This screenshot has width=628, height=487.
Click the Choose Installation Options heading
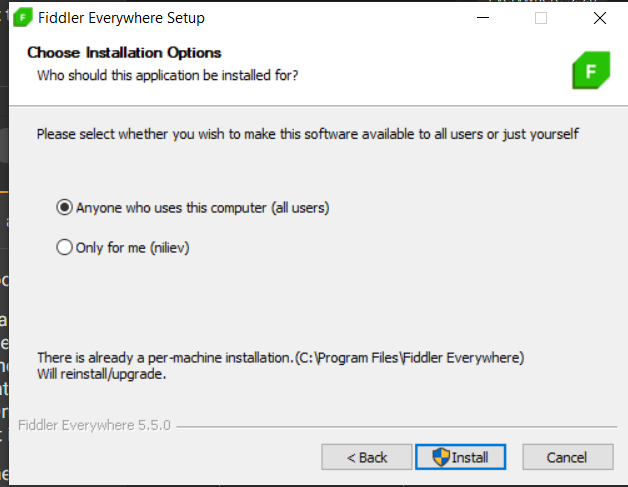(x=124, y=53)
